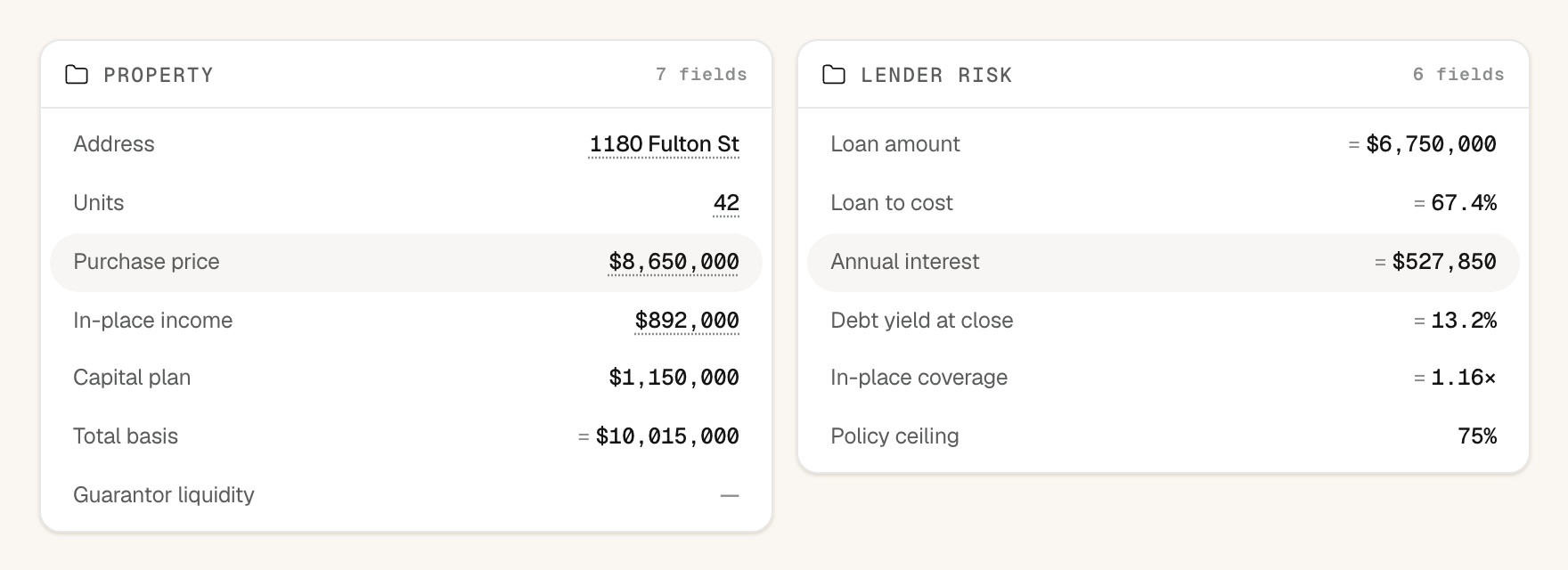
Task: Click the 6 fields count label
Action: [1458, 75]
